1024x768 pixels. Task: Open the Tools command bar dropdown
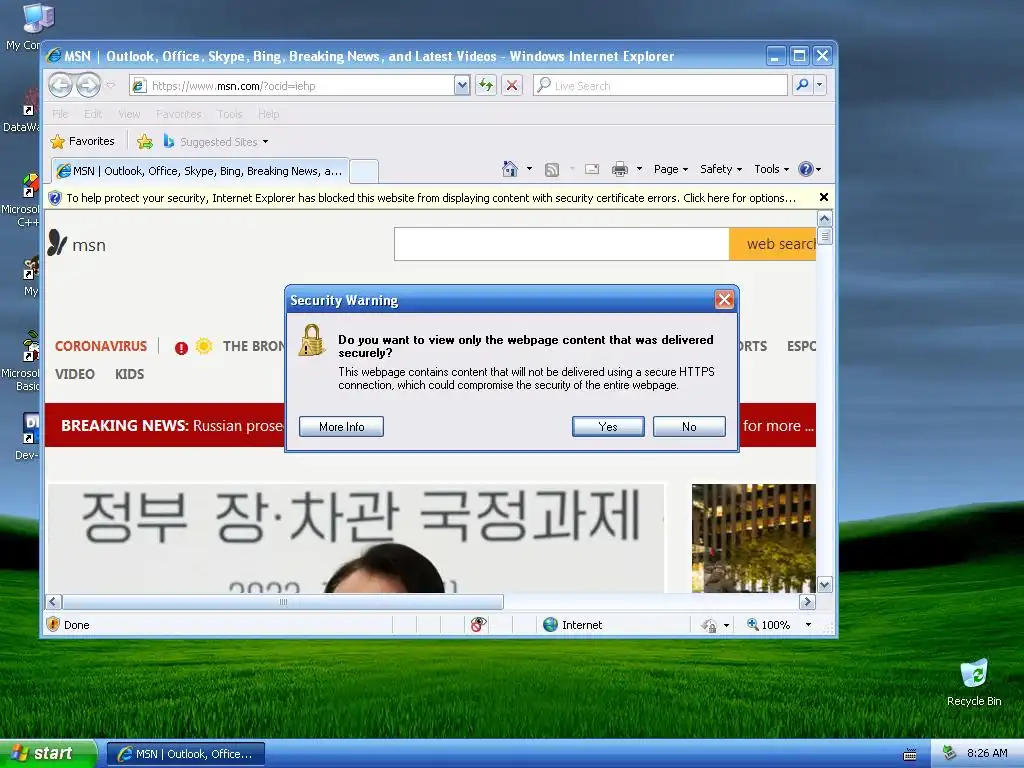771,169
